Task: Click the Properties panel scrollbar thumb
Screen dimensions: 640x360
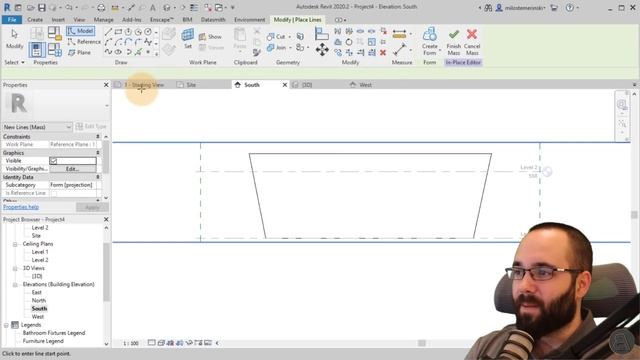Action: pyautogui.click(x=106, y=158)
